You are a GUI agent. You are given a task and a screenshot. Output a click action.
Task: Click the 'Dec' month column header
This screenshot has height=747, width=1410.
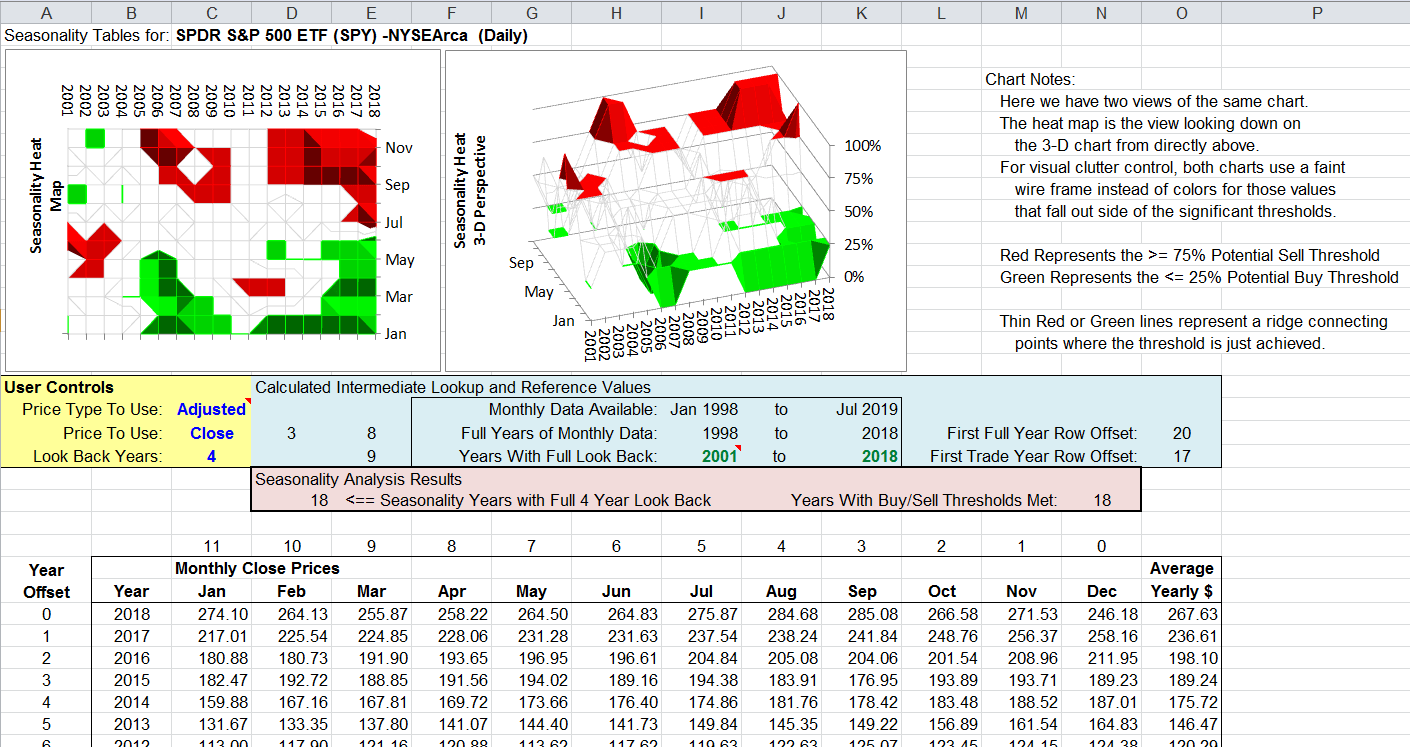1101,591
